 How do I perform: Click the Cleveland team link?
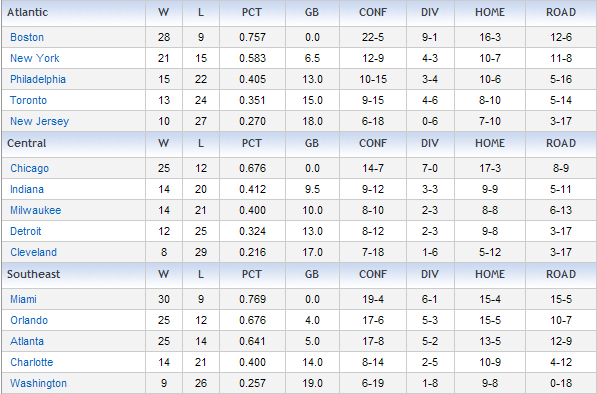pos(34,252)
